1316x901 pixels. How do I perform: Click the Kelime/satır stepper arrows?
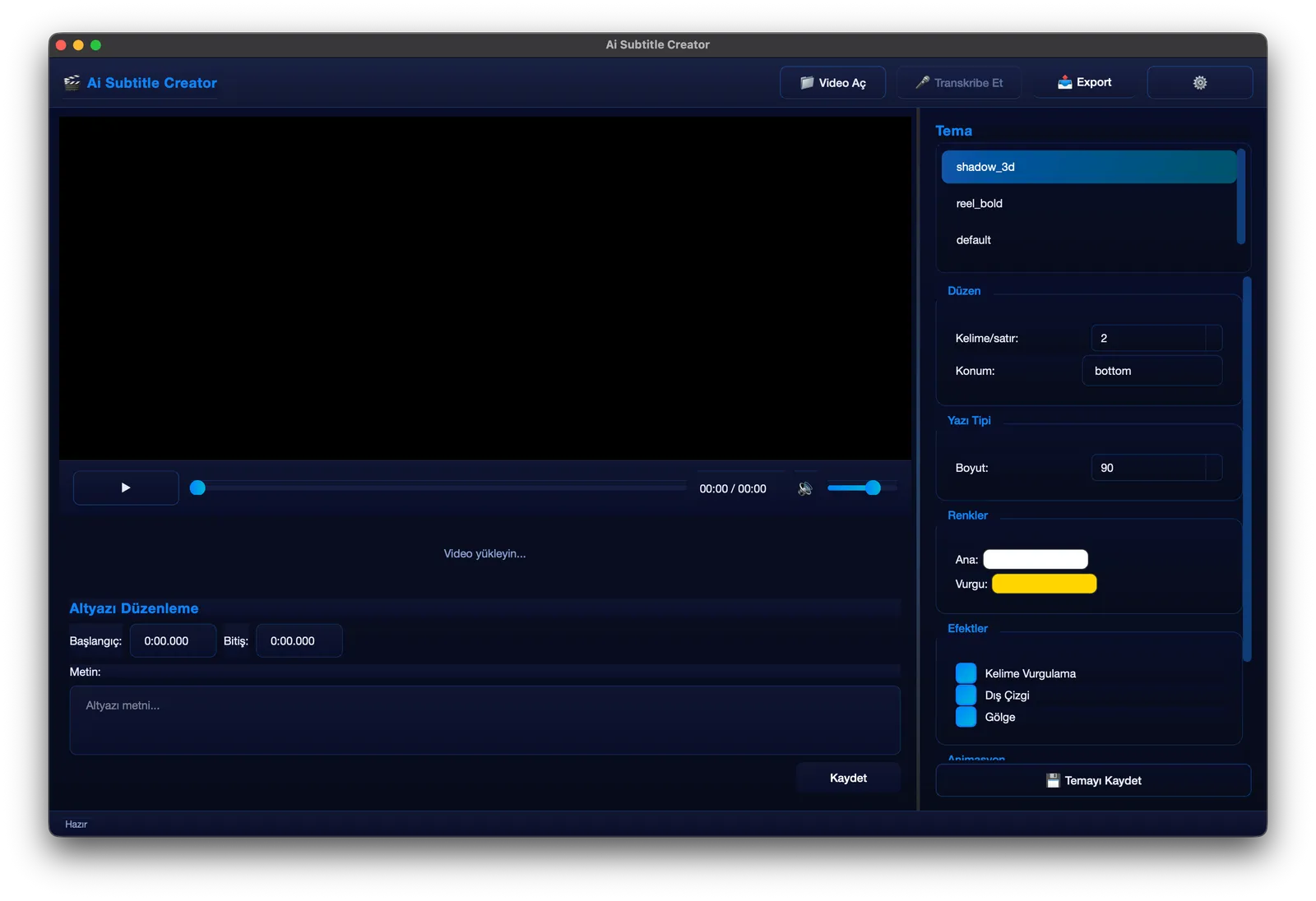coord(1213,338)
